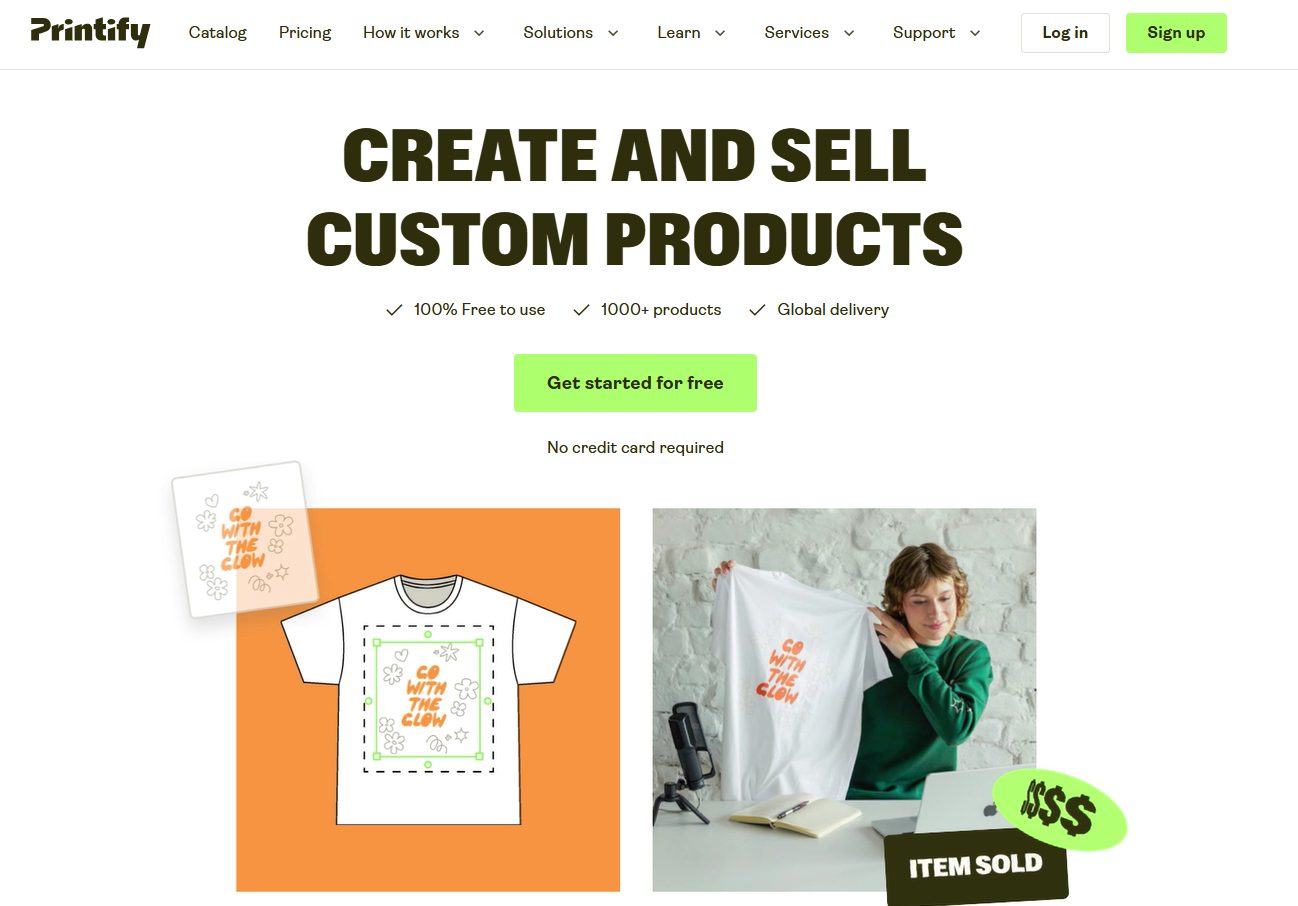Click the Log in button

[1065, 33]
